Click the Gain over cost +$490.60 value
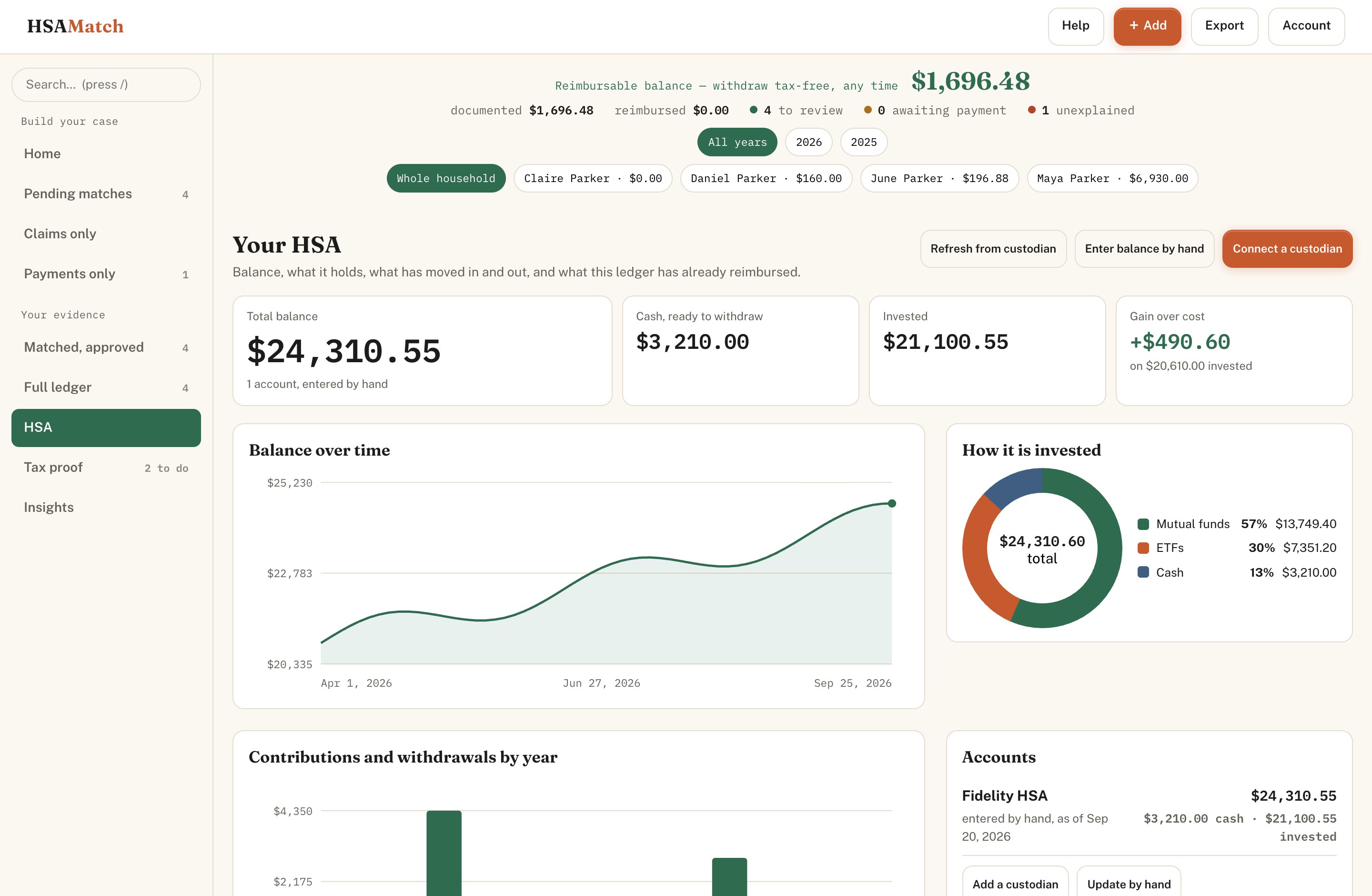Viewport: 1372px width, 896px height. [1180, 342]
